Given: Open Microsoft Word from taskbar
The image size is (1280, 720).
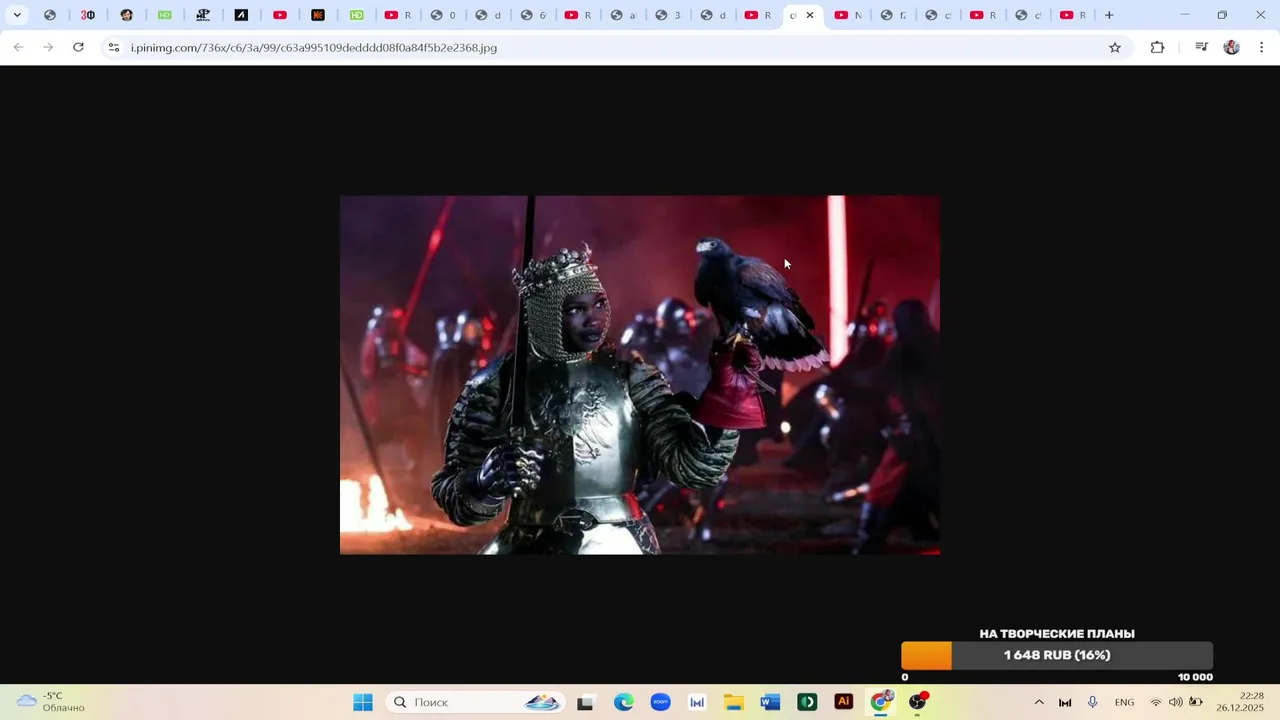Looking at the screenshot, I should pos(770,702).
